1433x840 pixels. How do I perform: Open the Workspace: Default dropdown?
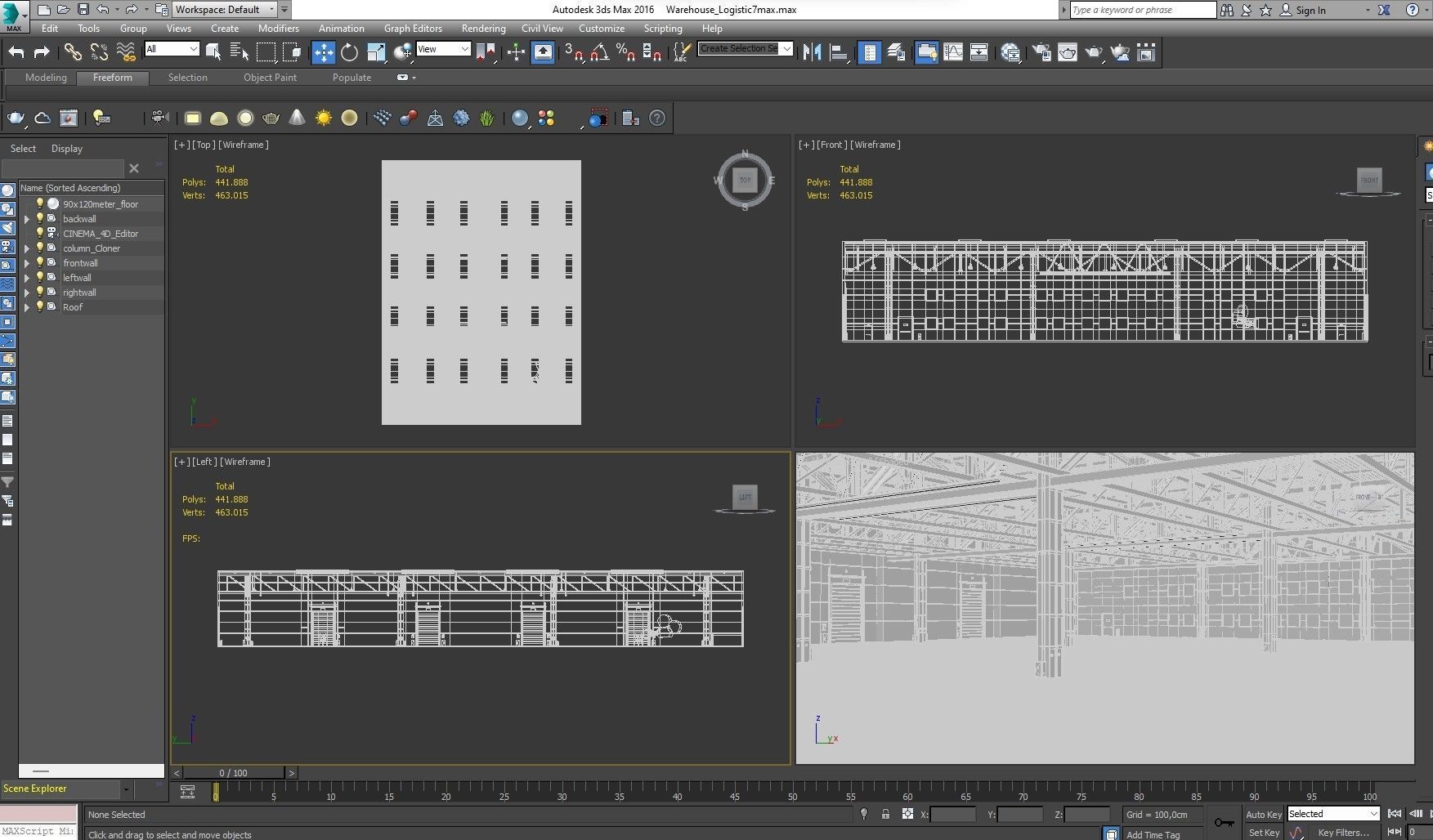pos(225,10)
